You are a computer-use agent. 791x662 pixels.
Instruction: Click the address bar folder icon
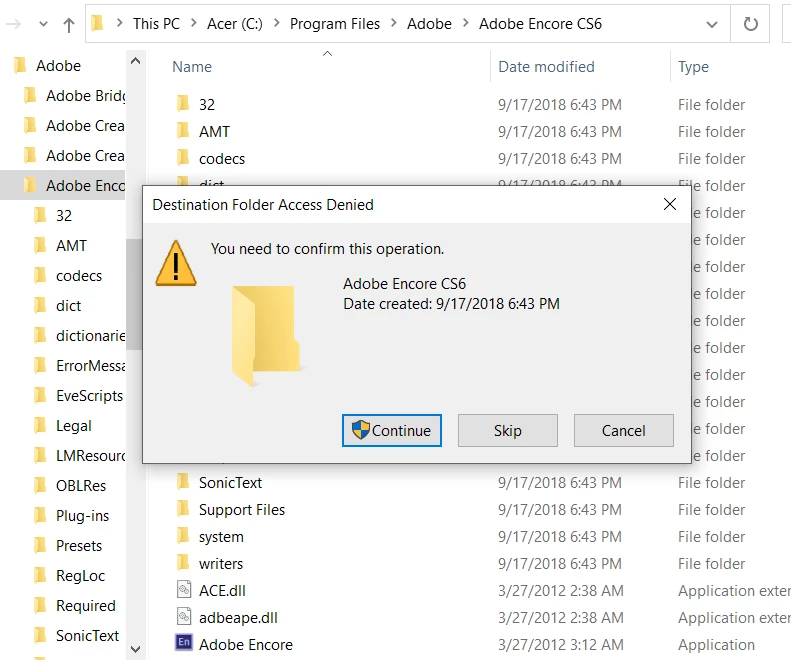pyautogui.click(x=97, y=23)
